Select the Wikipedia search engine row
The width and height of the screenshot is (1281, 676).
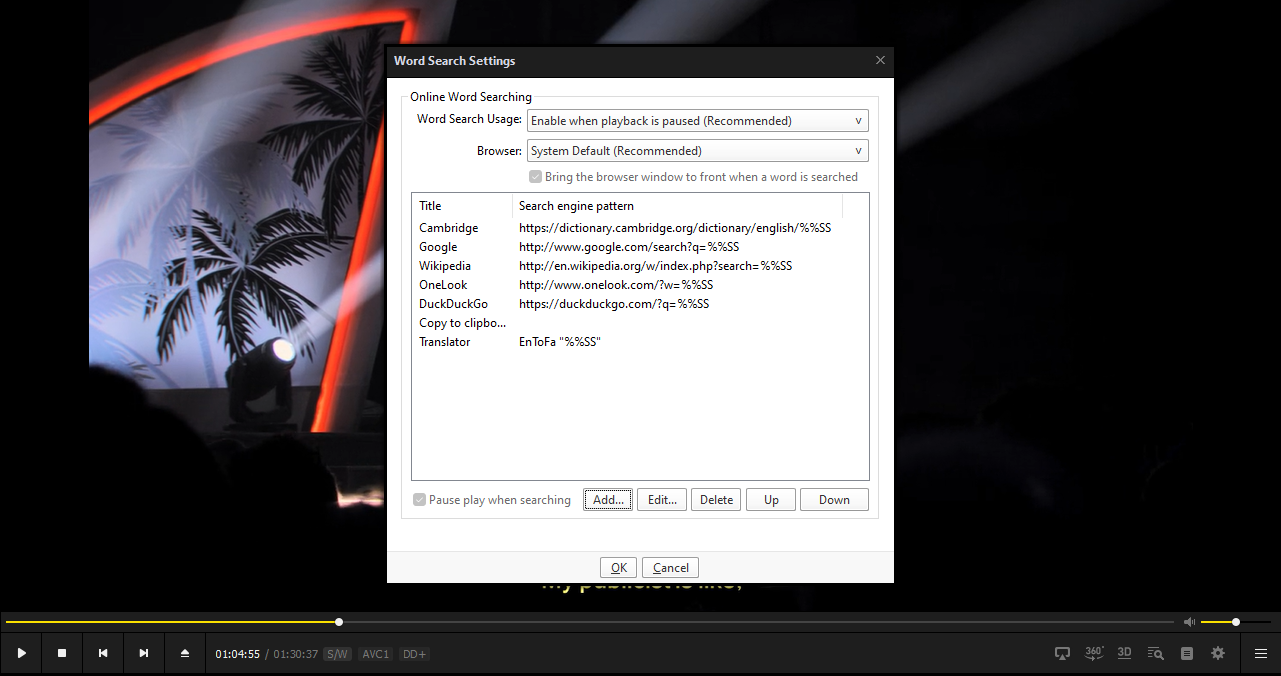point(640,266)
